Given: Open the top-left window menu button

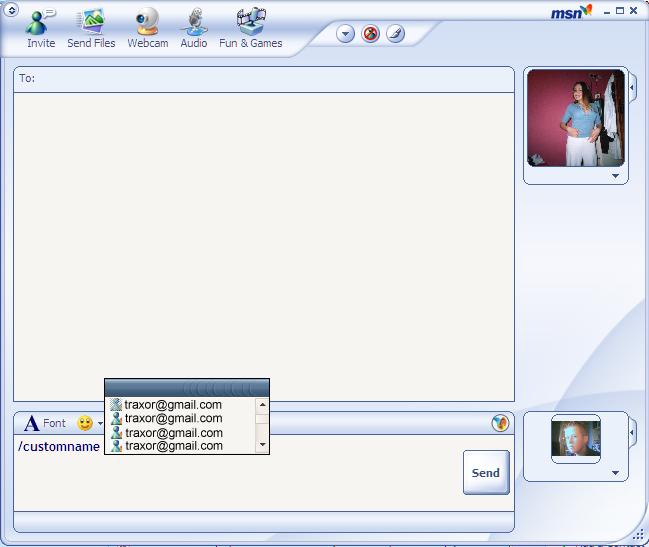Looking at the screenshot, I should click(x=12, y=10).
